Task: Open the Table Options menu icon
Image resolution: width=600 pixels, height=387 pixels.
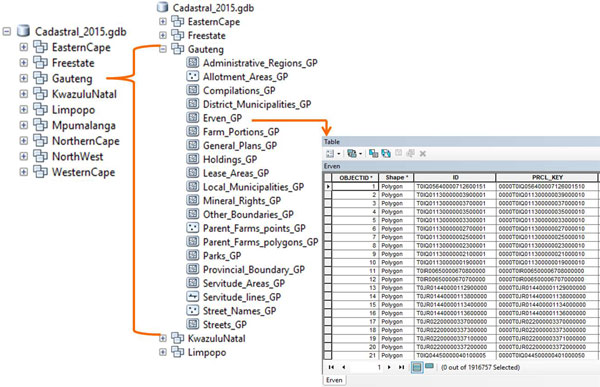Action: [x=330, y=154]
